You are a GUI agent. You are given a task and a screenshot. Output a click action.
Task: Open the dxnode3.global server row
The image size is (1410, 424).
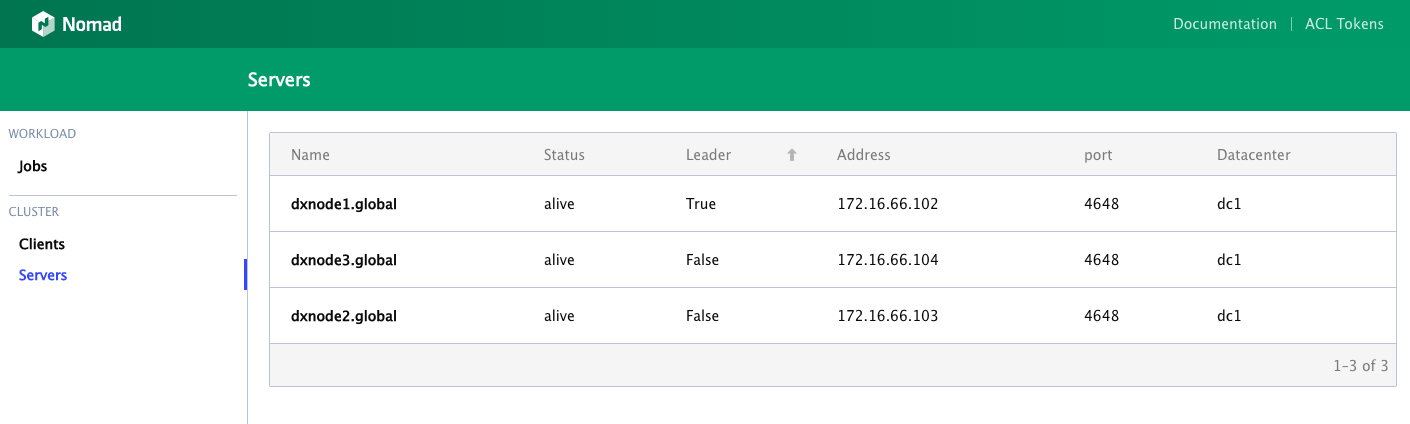(x=832, y=260)
